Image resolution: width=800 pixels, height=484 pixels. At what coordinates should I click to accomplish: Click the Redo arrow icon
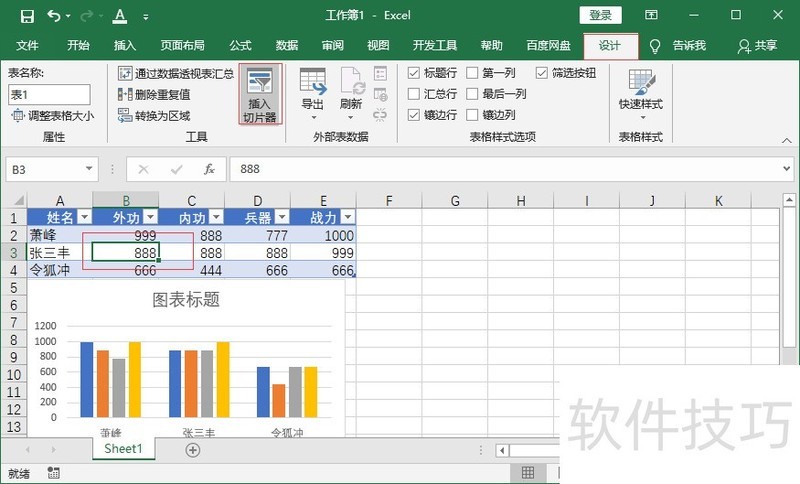tap(87, 16)
